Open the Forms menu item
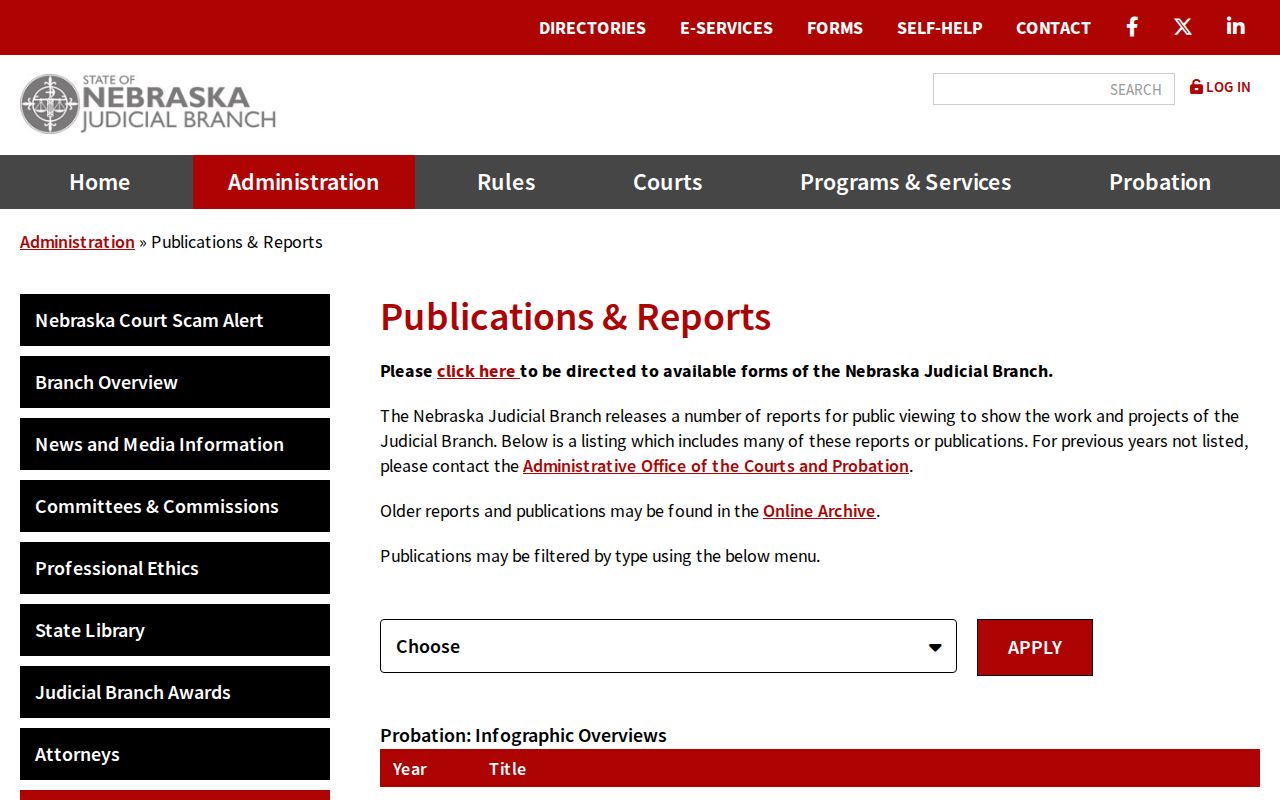This screenshot has width=1280, height=800. 835,28
